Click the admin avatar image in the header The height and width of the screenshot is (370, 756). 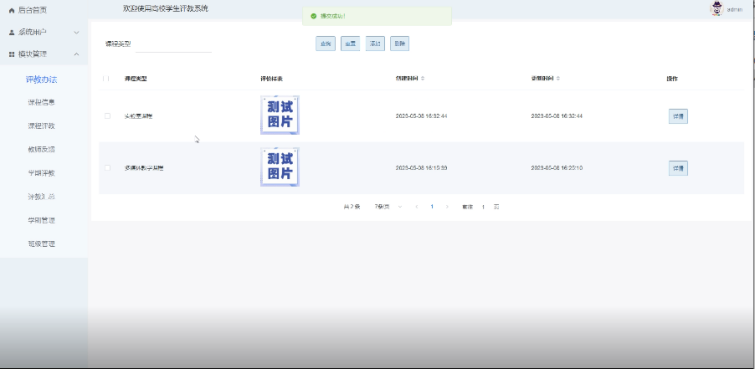click(x=717, y=9)
